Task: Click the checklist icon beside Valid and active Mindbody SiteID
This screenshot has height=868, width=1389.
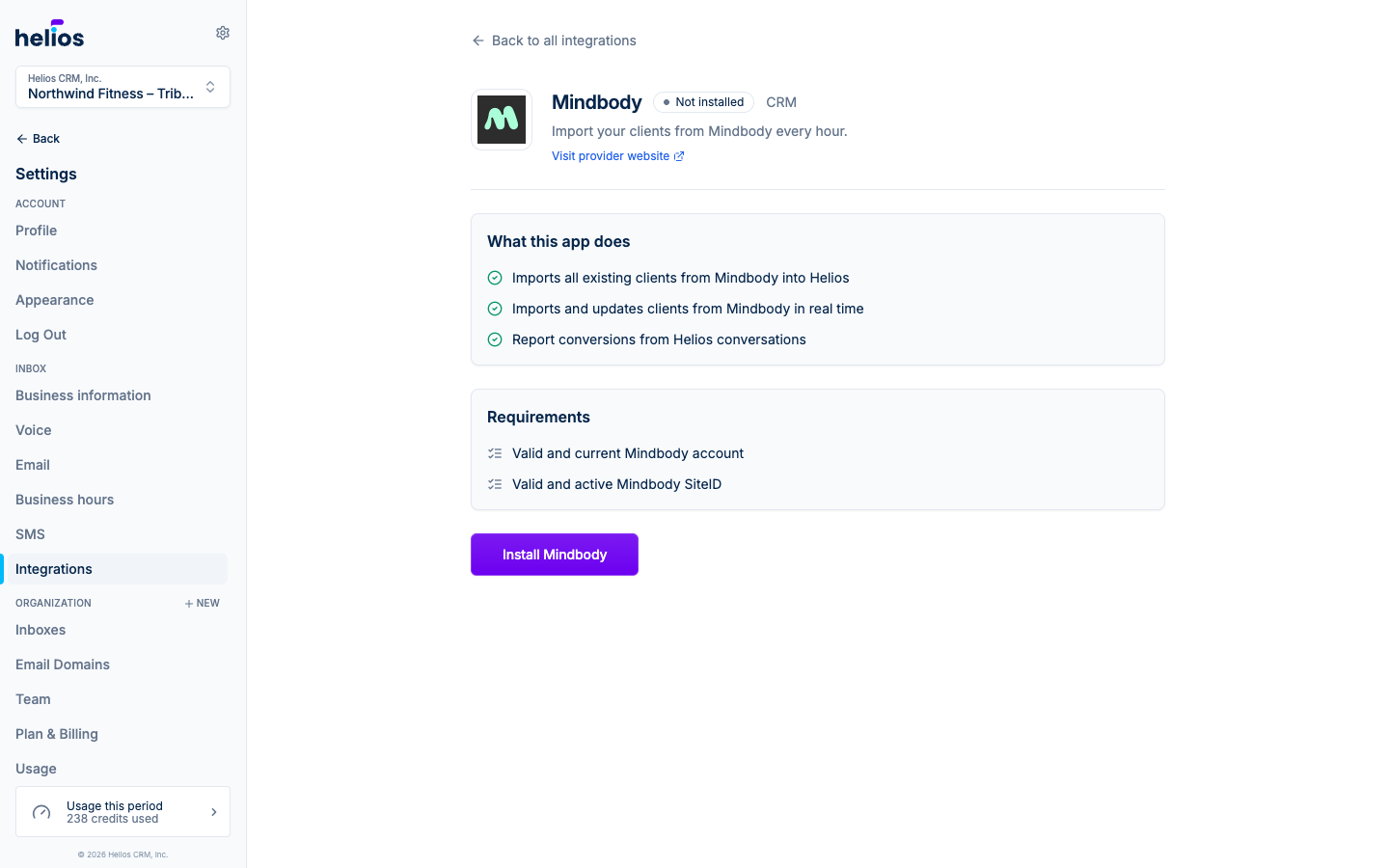Action: click(495, 484)
